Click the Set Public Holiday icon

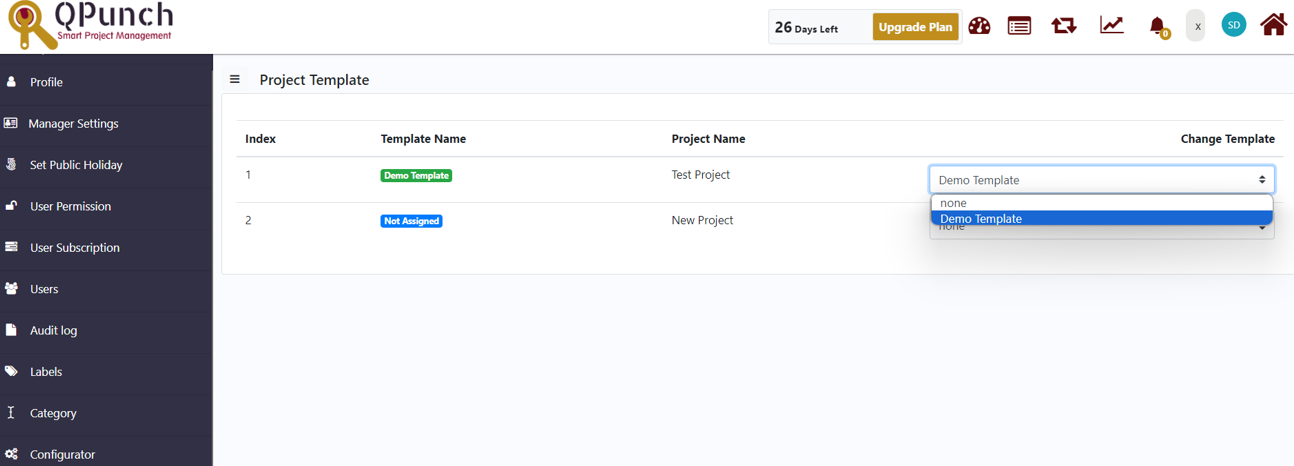(x=11, y=164)
